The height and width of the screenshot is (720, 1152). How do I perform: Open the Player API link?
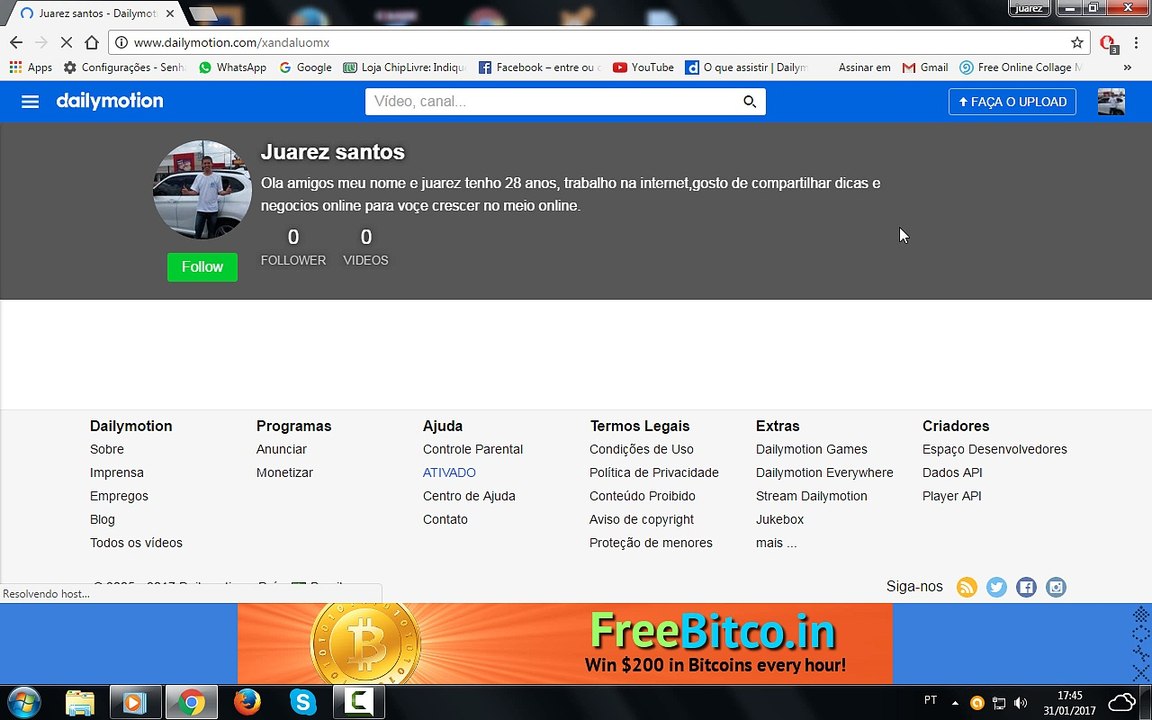951,496
